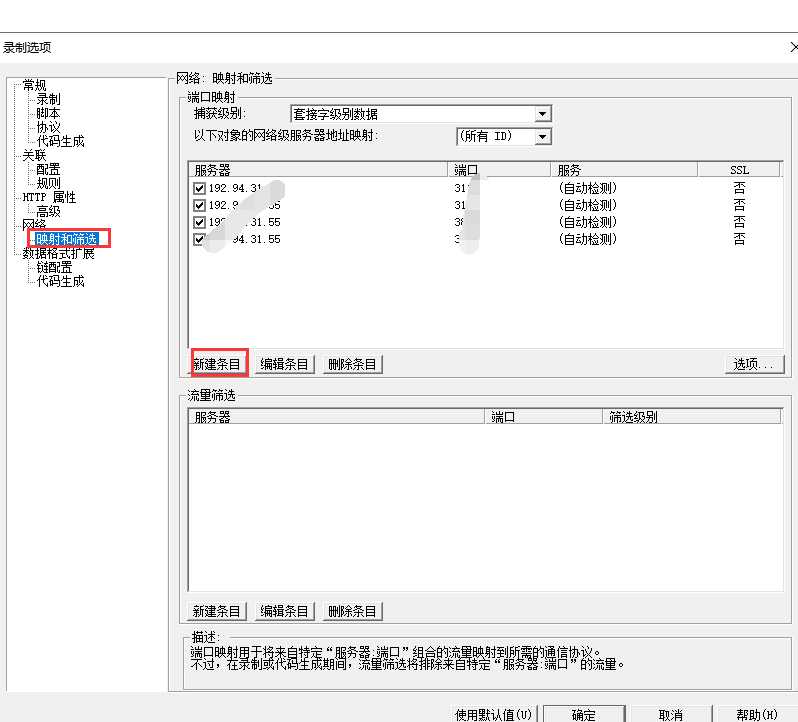Screen dimensions: 798x722
Task: Click the 取消 button
Action: [670, 714]
